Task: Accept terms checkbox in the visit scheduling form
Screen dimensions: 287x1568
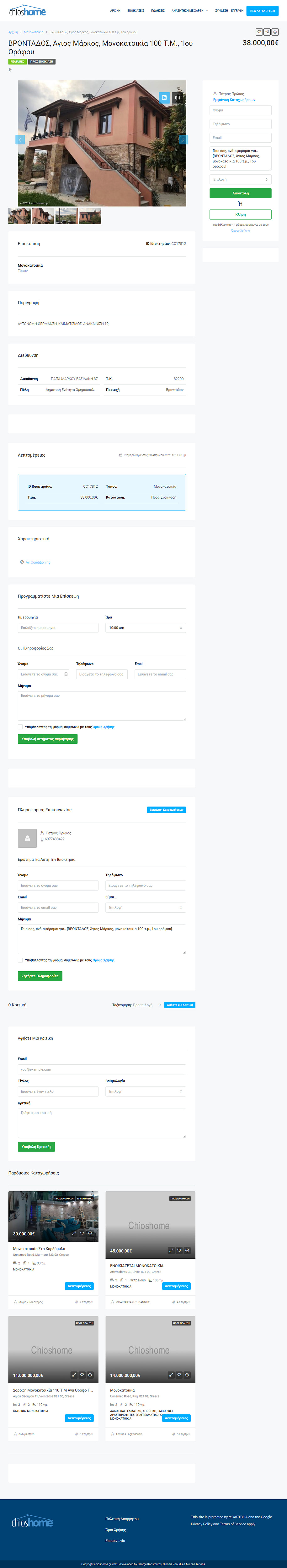Action: point(20,726)
